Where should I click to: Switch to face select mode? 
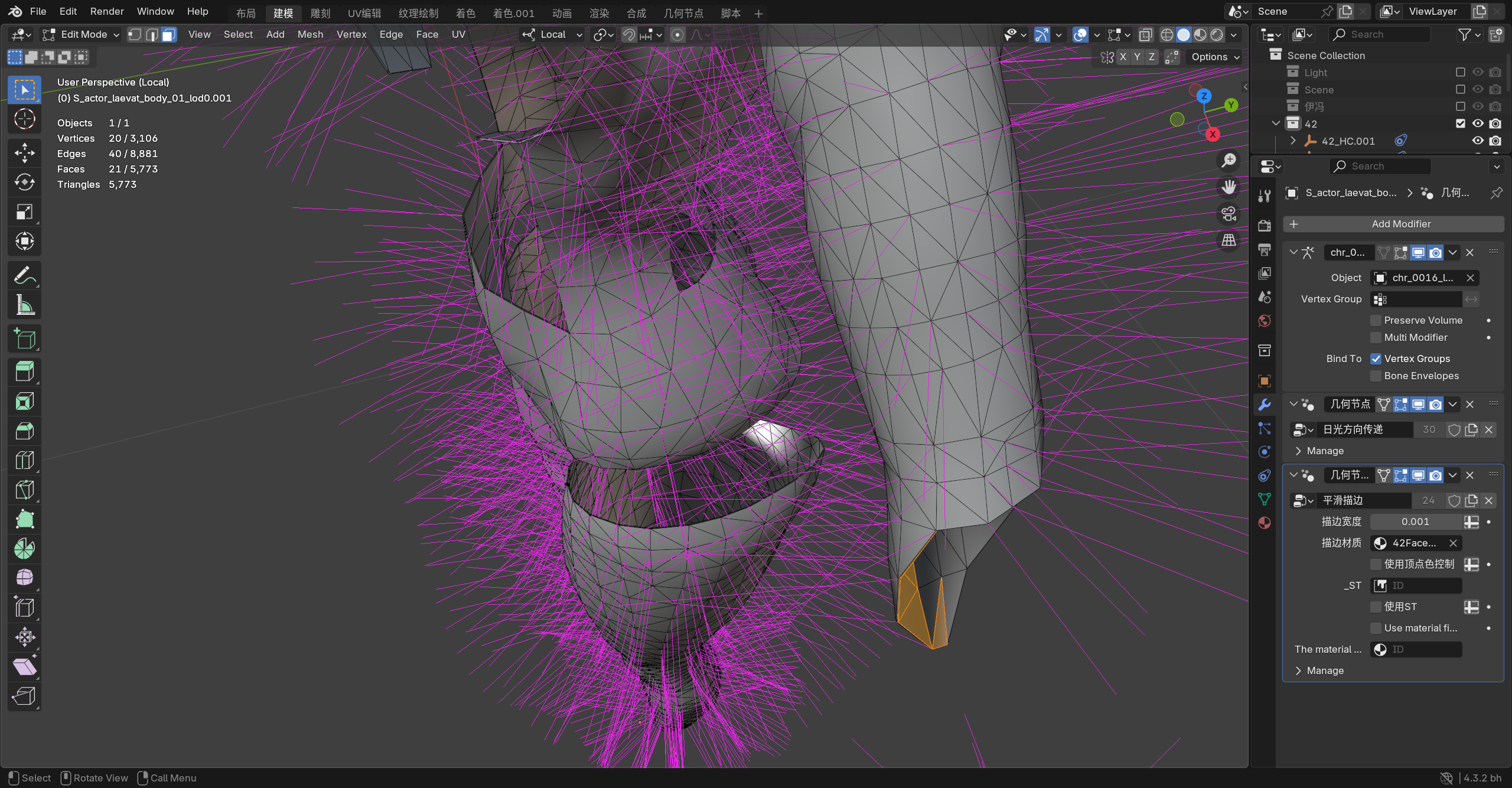click(x=169, y=35)
